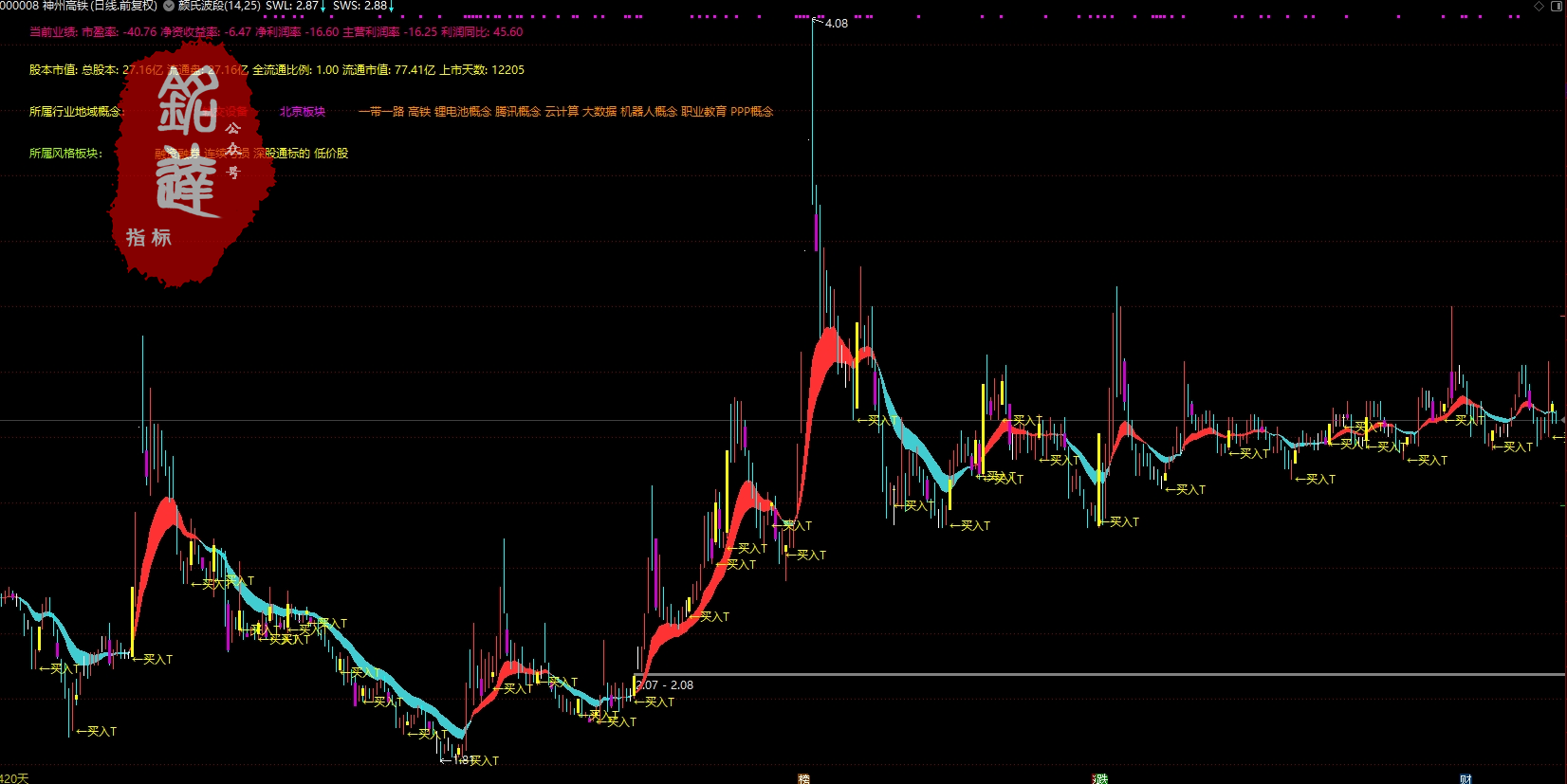Click the 云计算 concept tag
1567x784 pixels.
click(562, 112)
